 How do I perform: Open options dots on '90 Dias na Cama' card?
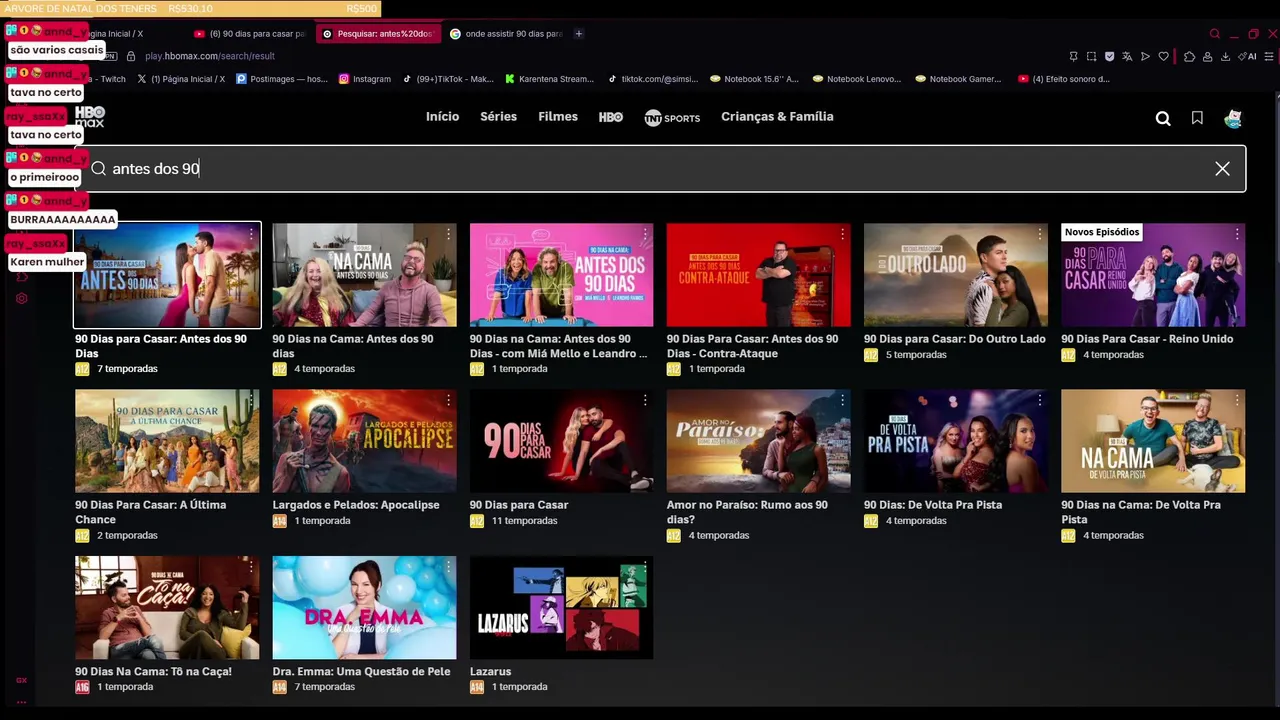coord(448,233)
